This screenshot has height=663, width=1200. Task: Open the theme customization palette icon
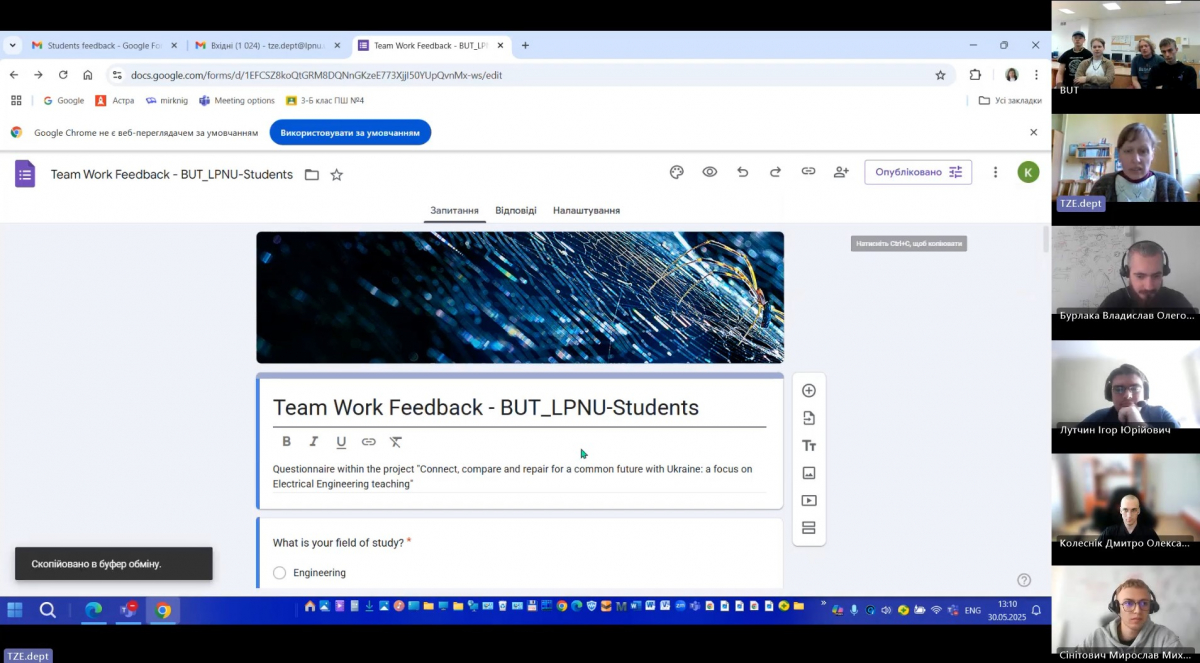click(676, 172)
